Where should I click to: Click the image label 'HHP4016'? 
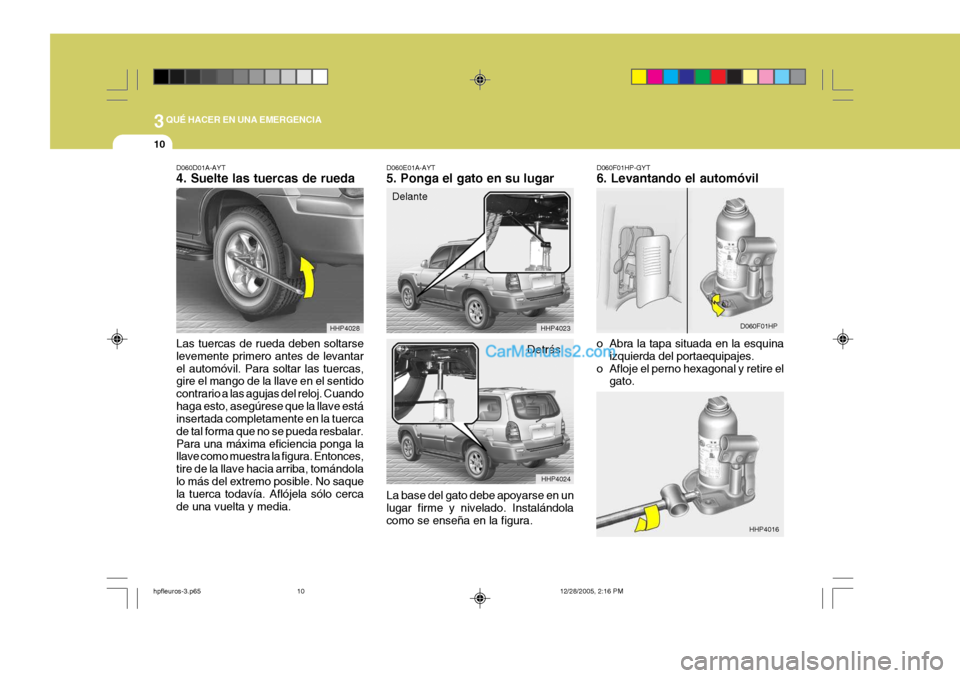pos(764,530)
